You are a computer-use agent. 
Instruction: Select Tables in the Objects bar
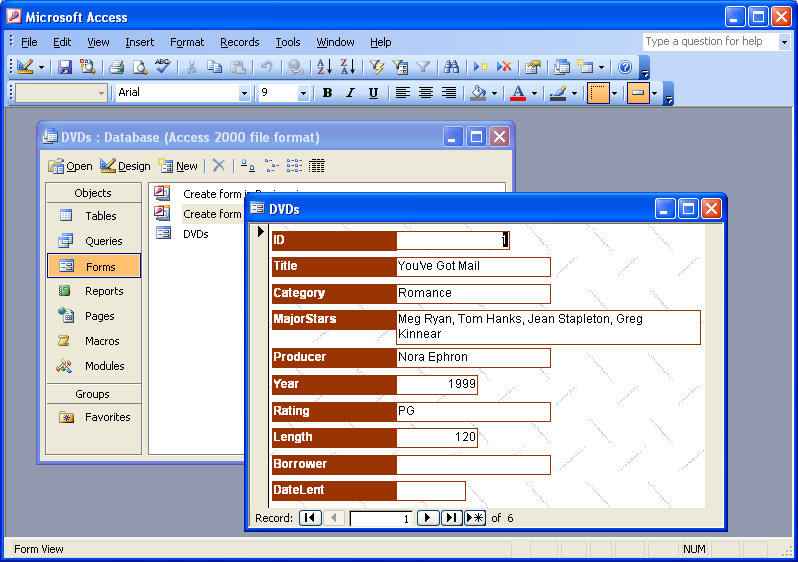pyautogui.click(x=94, y=216)
